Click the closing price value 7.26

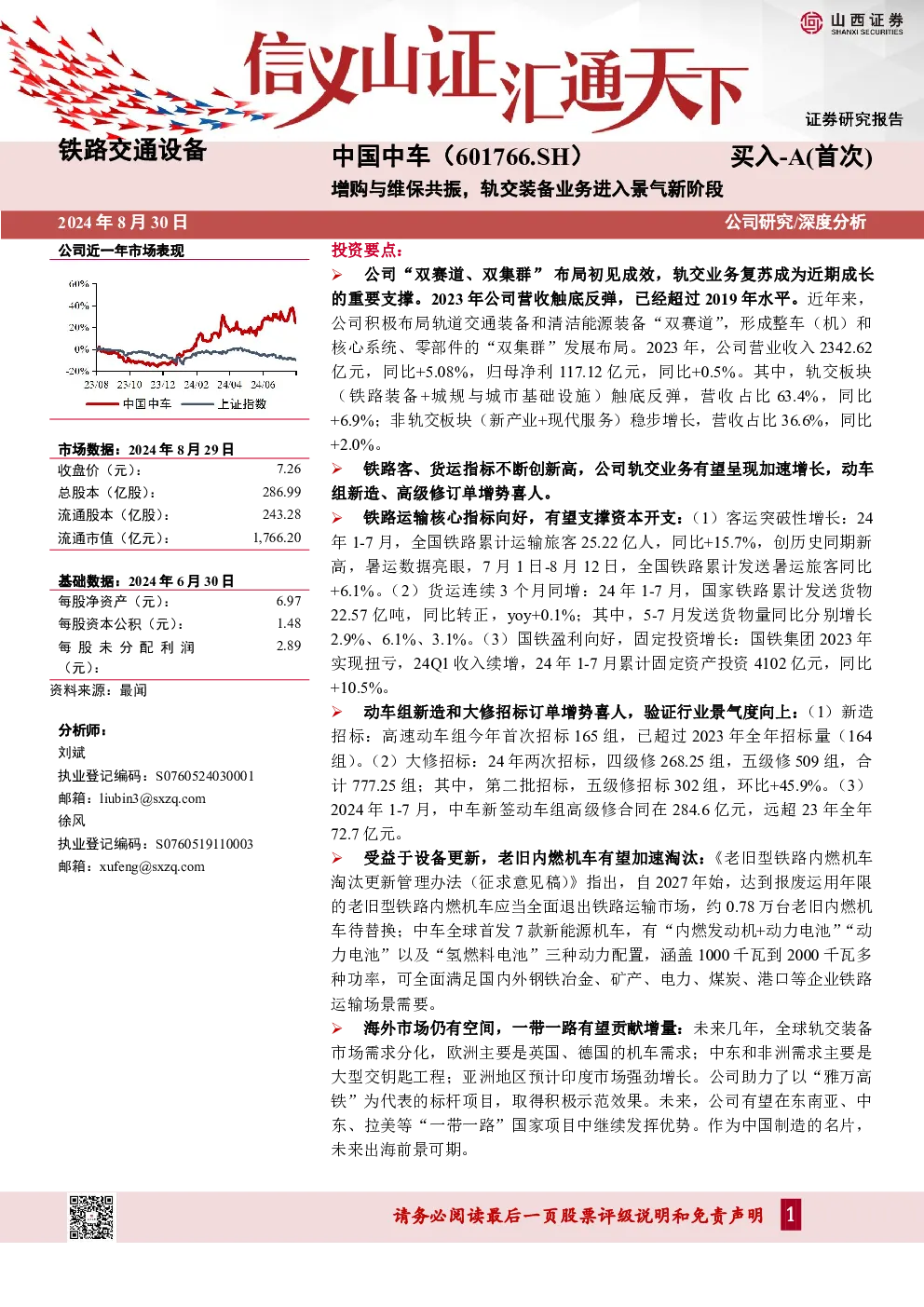click(289, 470)
